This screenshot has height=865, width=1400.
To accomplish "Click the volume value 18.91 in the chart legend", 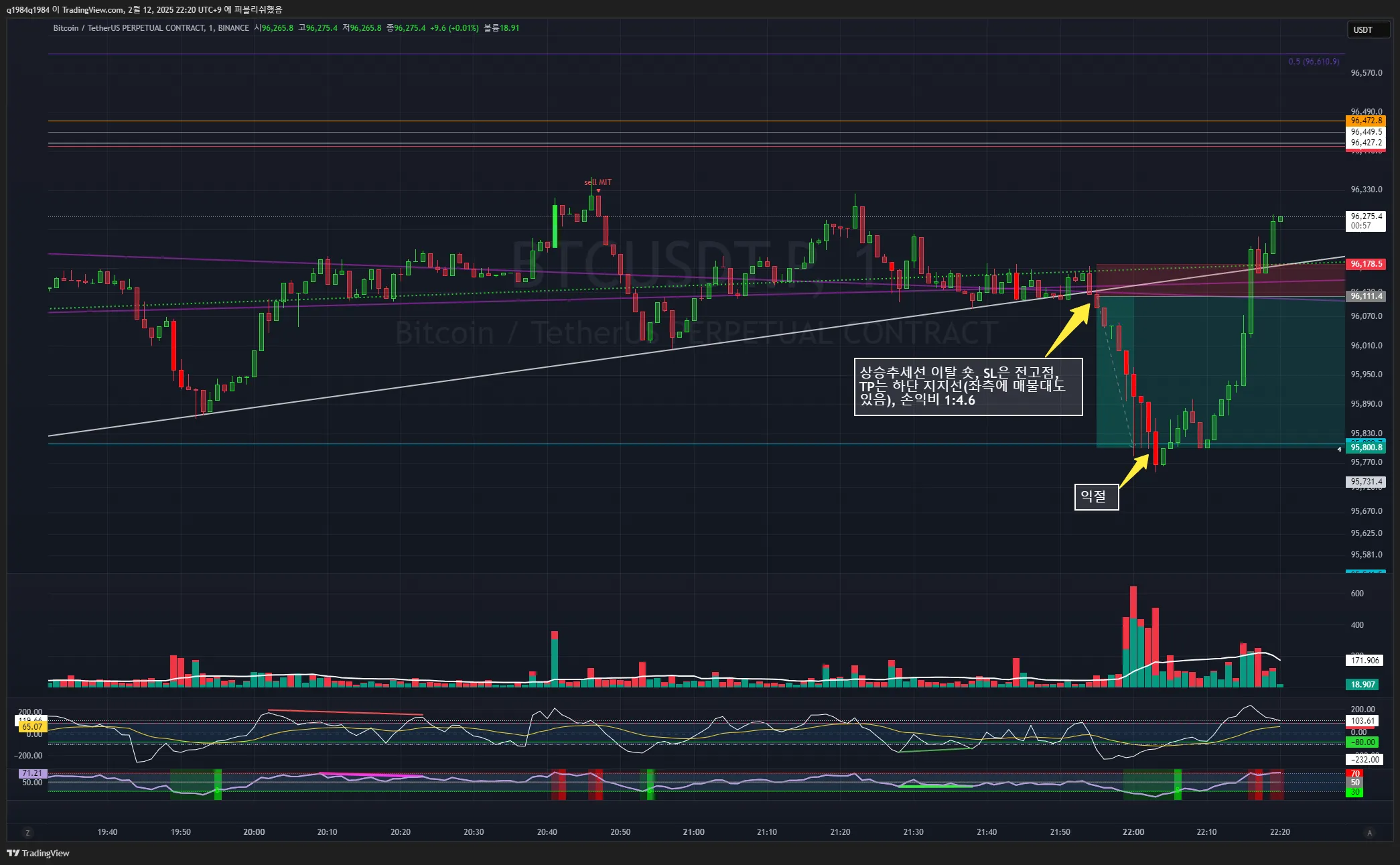I will (510, 28).
